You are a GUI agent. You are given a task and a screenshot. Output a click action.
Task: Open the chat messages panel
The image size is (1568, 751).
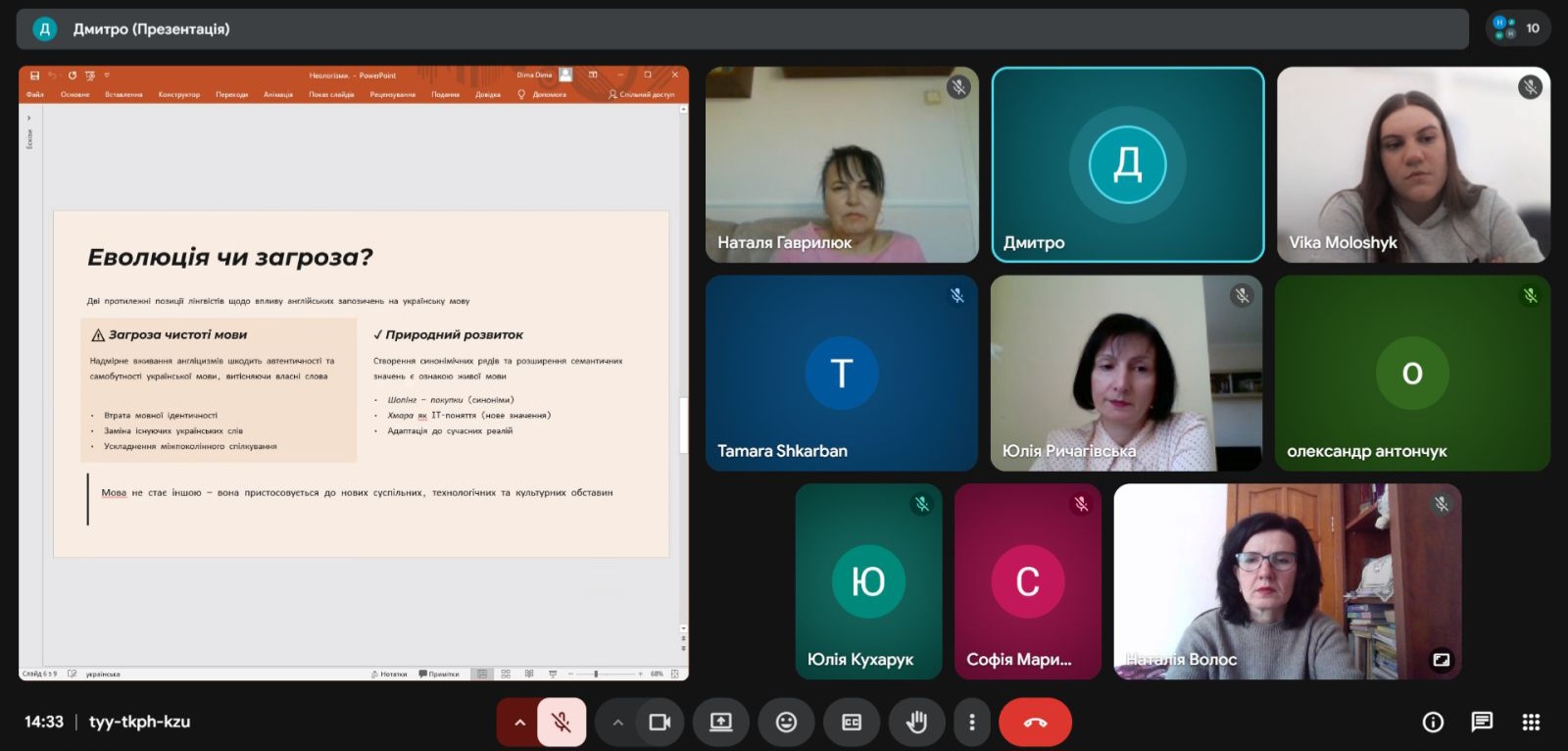point(1482,723)
